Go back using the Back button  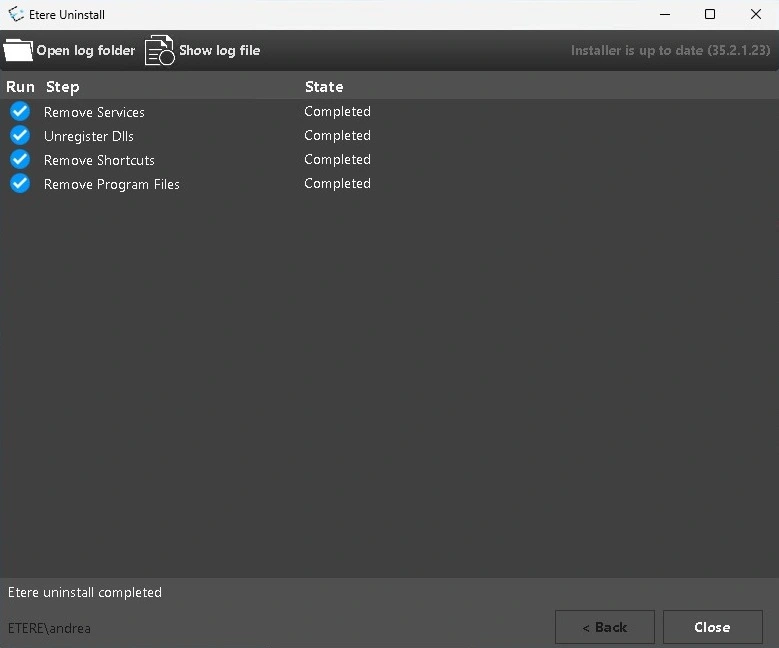[605, 627]
